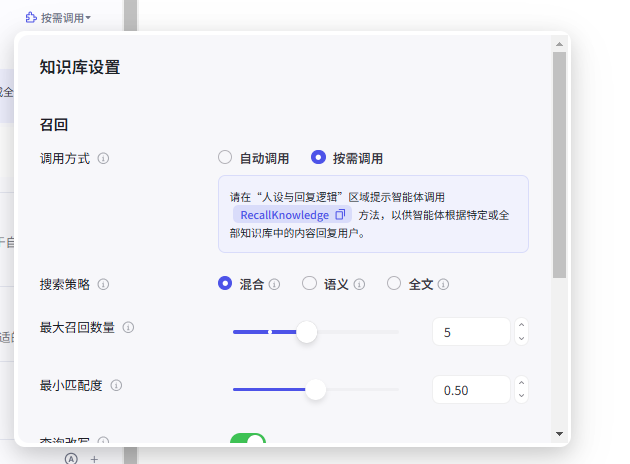Click info icon next to 最大召回数量

(x=128, y=327)
